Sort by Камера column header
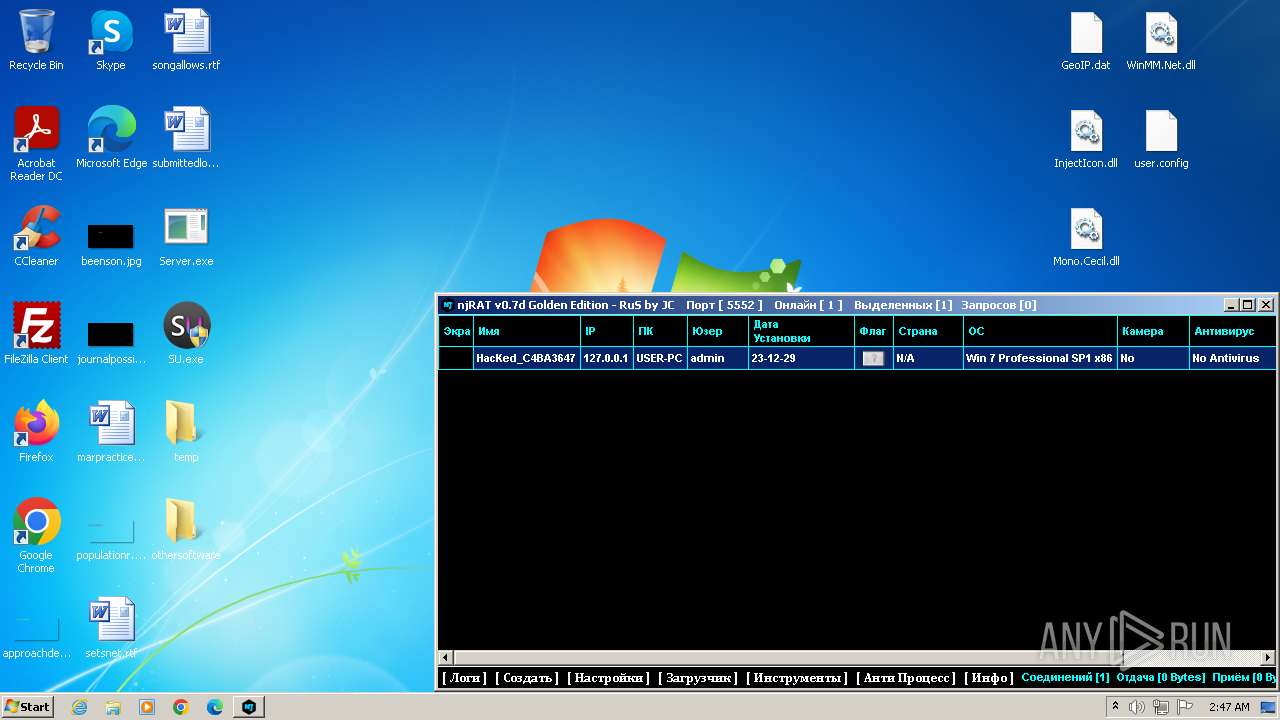This screenshot has width=1280, height=720. point(1153,331)
